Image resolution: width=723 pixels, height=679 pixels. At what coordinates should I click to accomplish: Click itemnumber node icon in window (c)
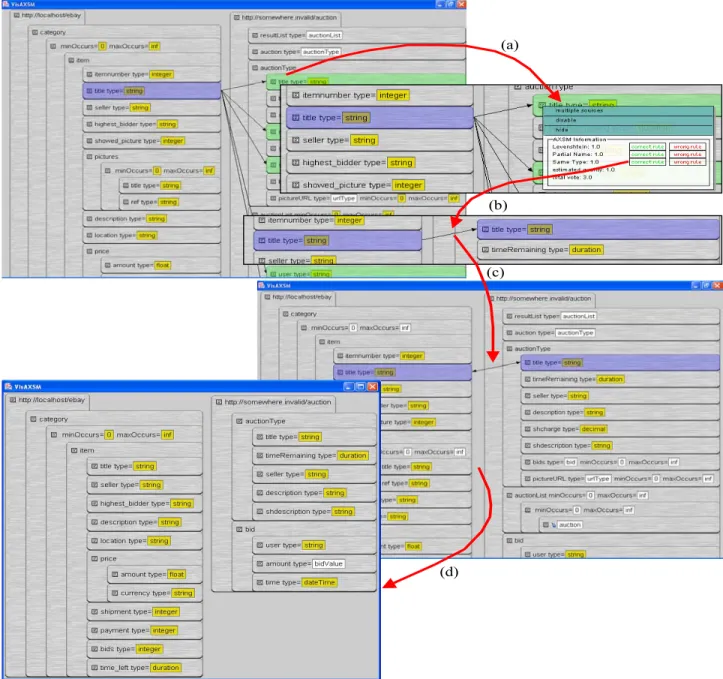click(x=340, y=356)
